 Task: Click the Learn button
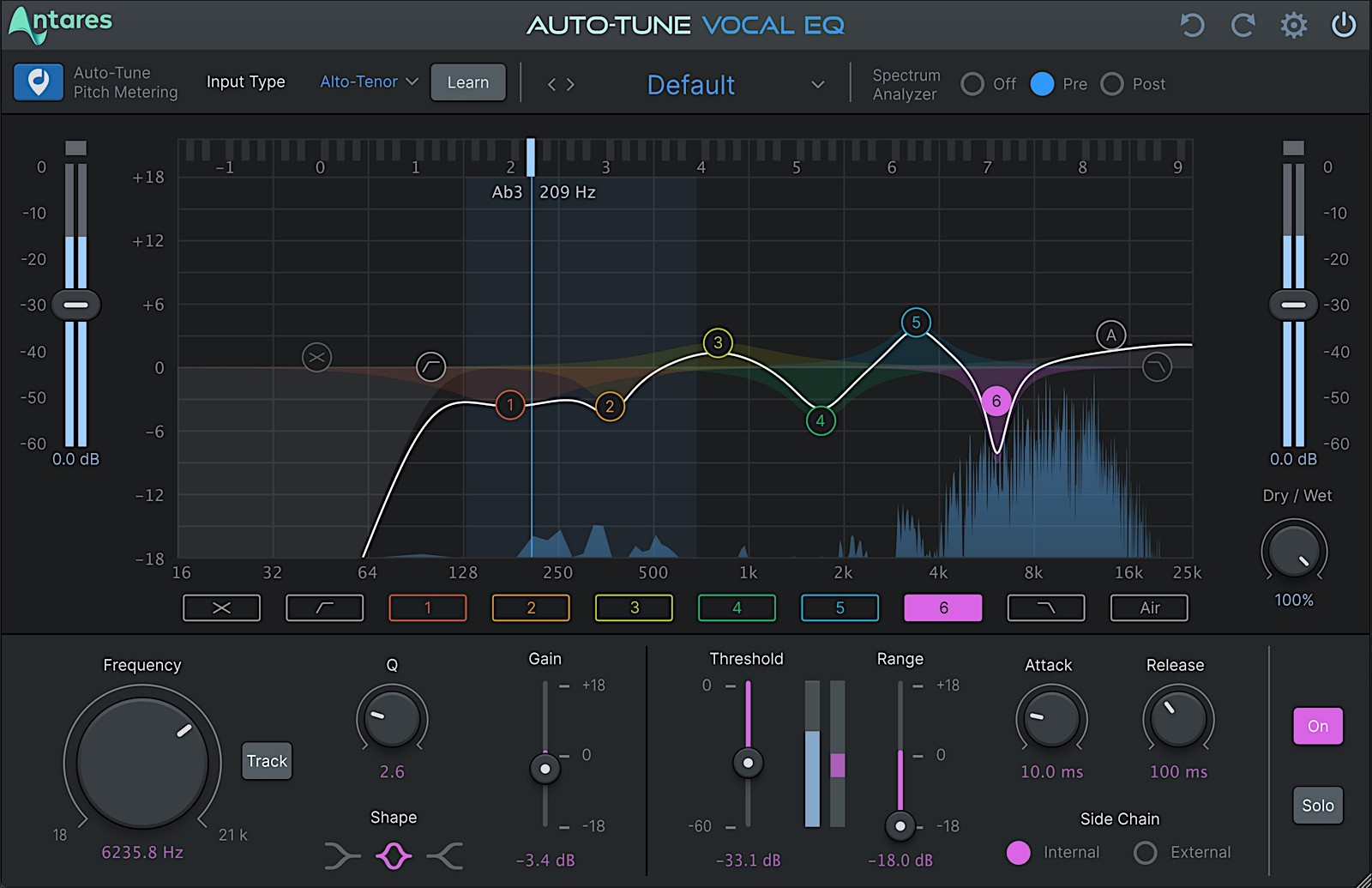click(468, 82)
